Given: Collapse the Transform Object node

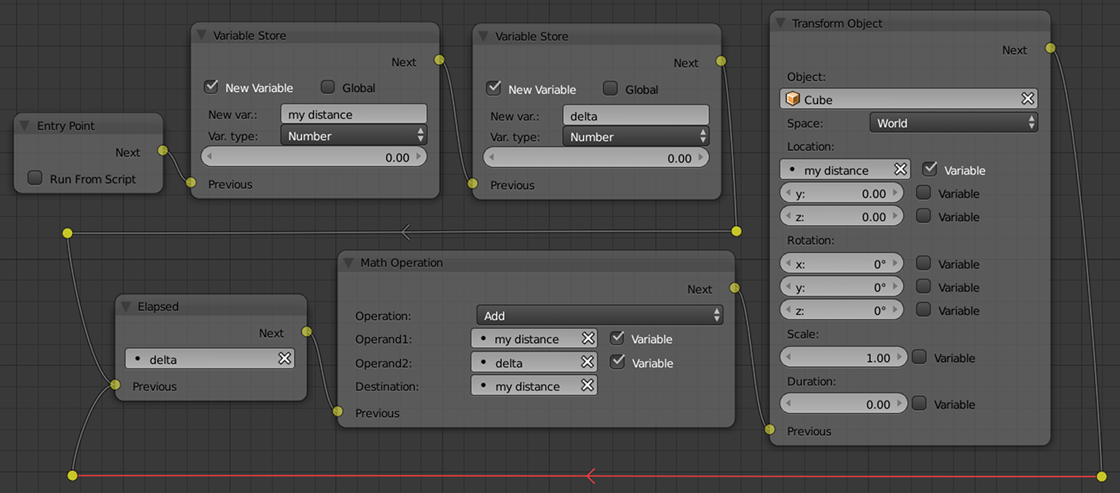Looking at the screenshot, I should click(x=780, y=23).
